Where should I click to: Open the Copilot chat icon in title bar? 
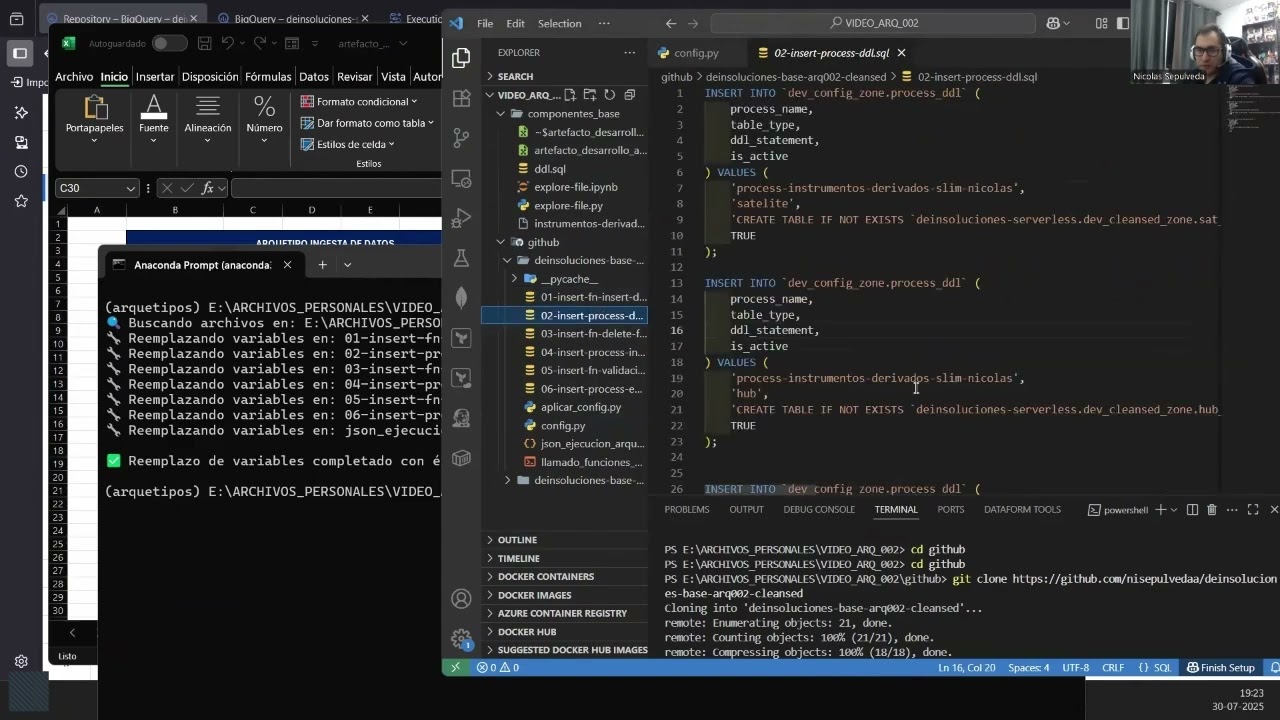point(1053,23)
